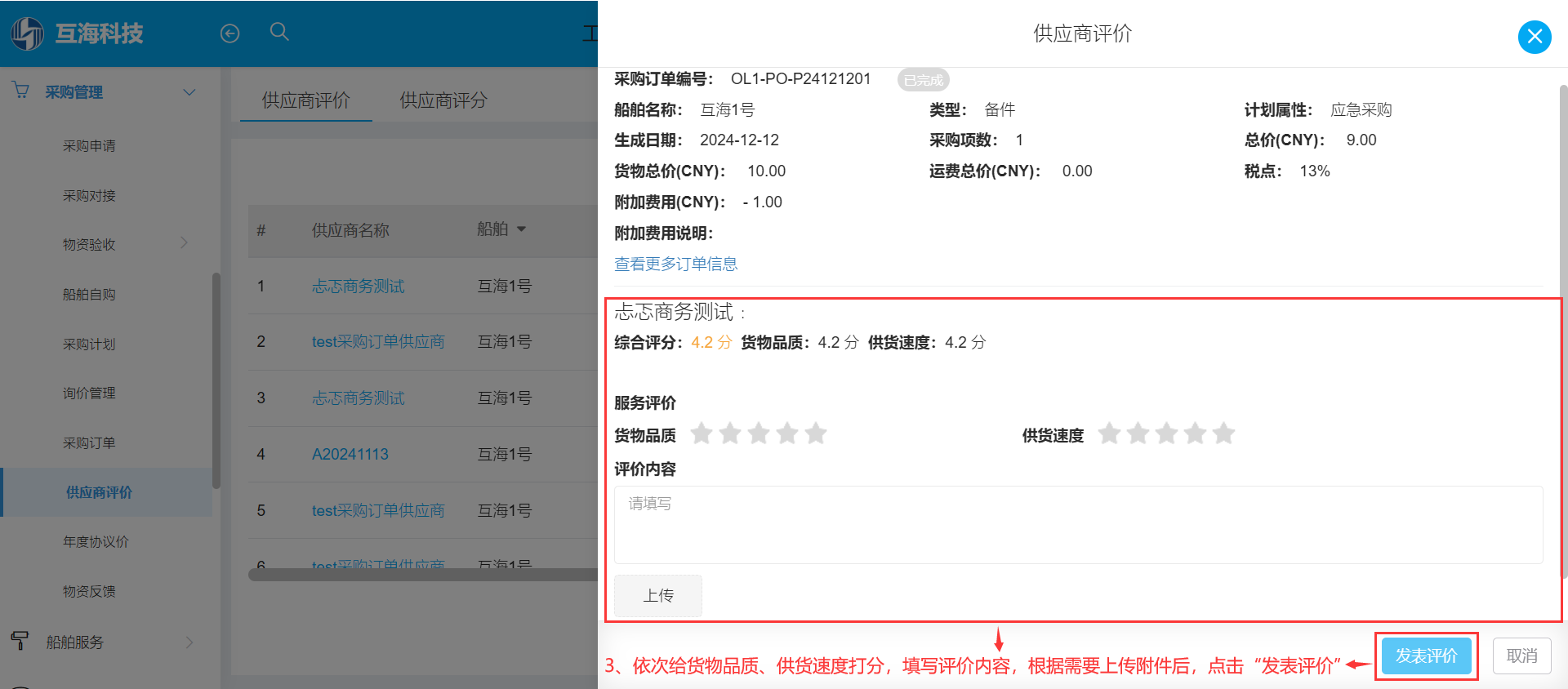Image resolution: width=1568 pixels, height=689 pixels.
Task: Click the 取消 button
Action: (1521, 656)
